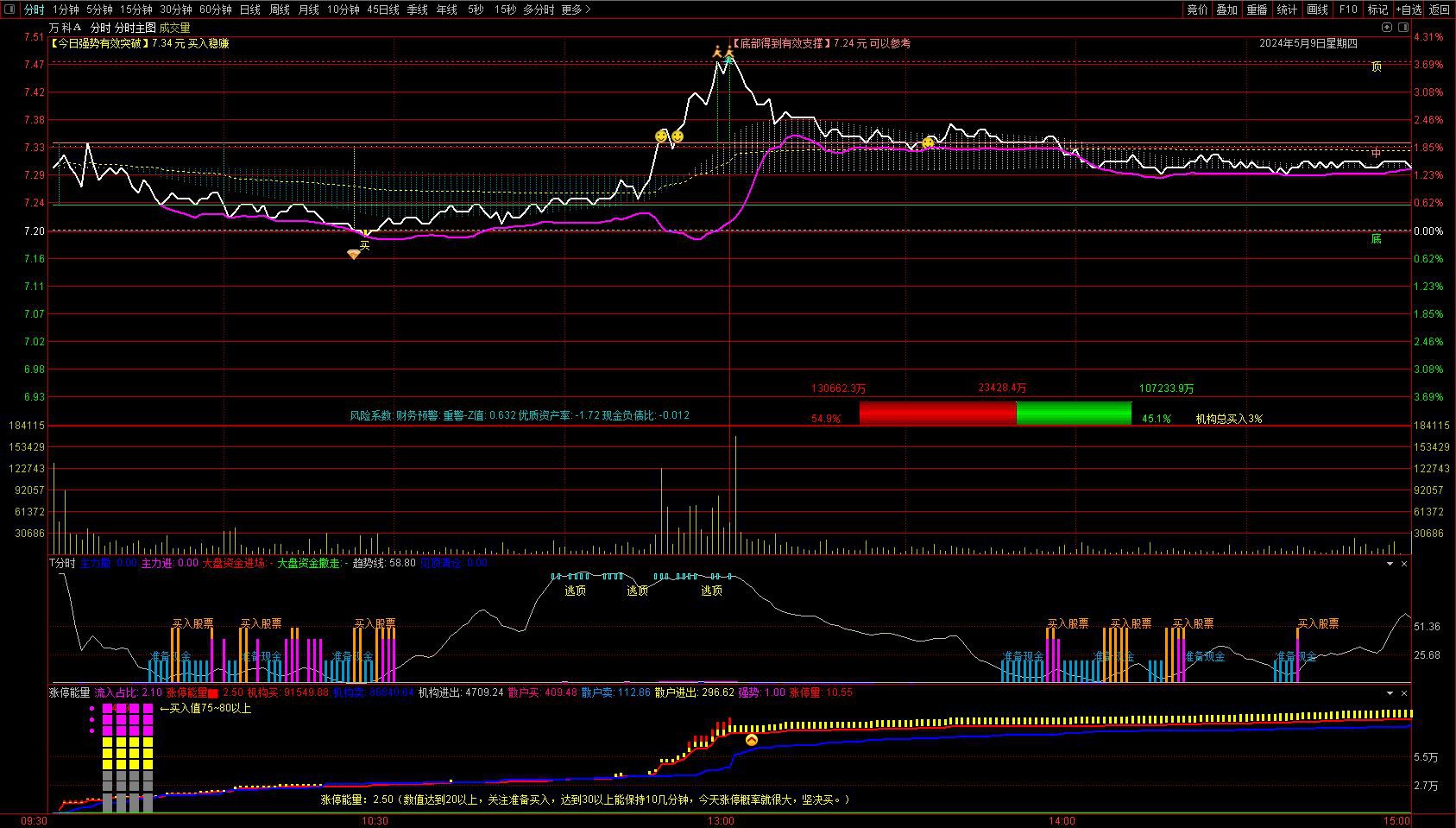Open the T分时 panel dropdown menu
Screen dimensions: 1456x828
pos(1390,564)
